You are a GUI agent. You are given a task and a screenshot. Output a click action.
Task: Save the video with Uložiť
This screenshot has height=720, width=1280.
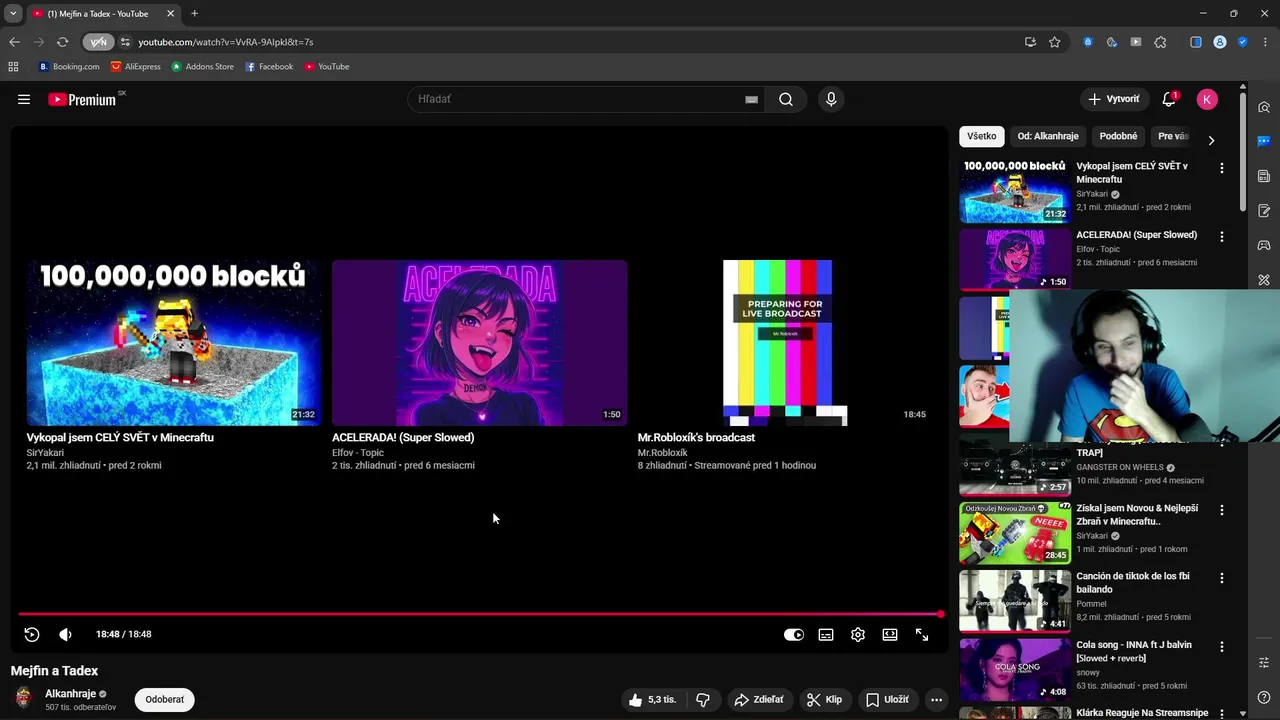point(887,700)
